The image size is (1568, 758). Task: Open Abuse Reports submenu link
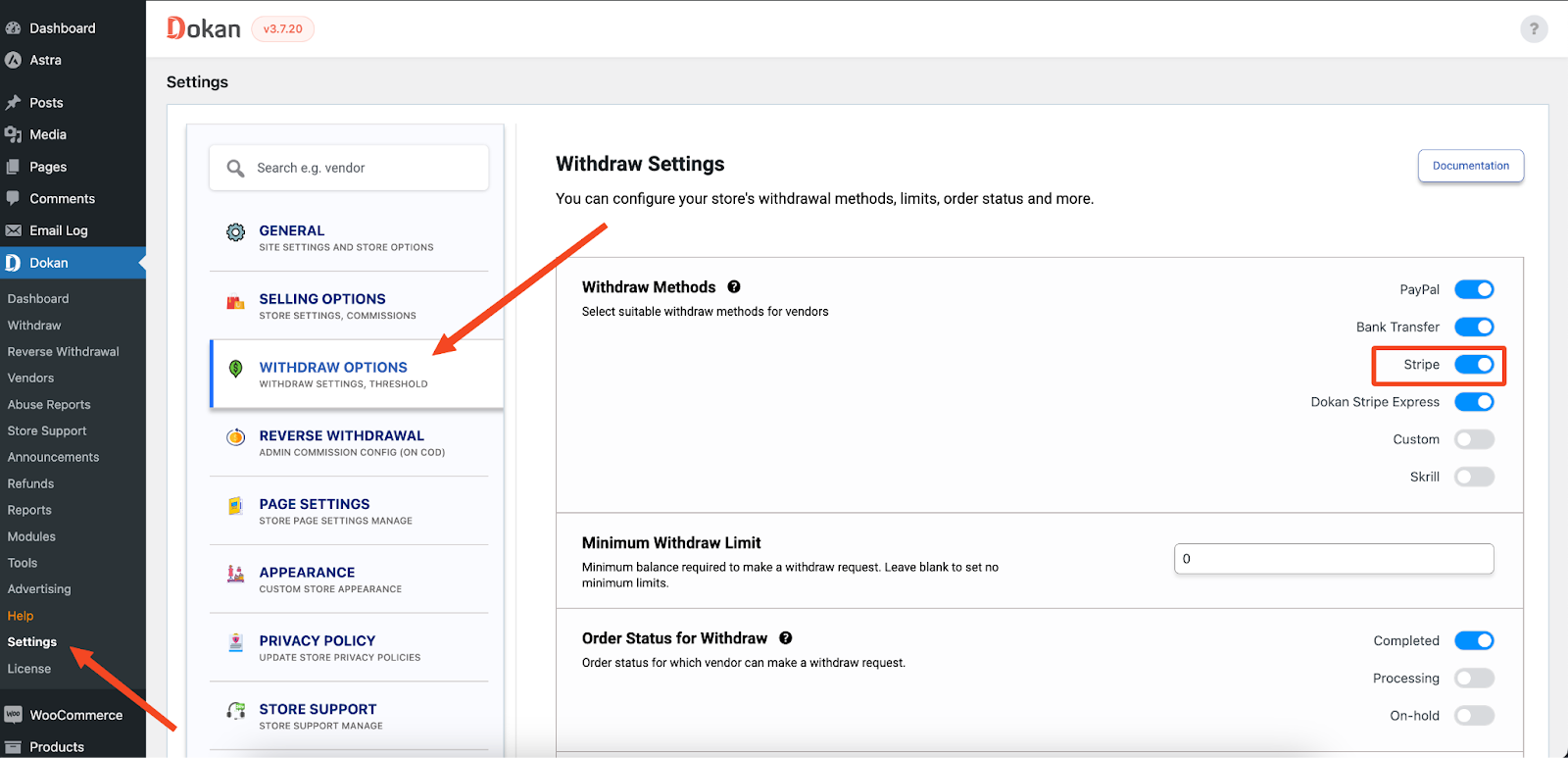(x=49, y=404)
